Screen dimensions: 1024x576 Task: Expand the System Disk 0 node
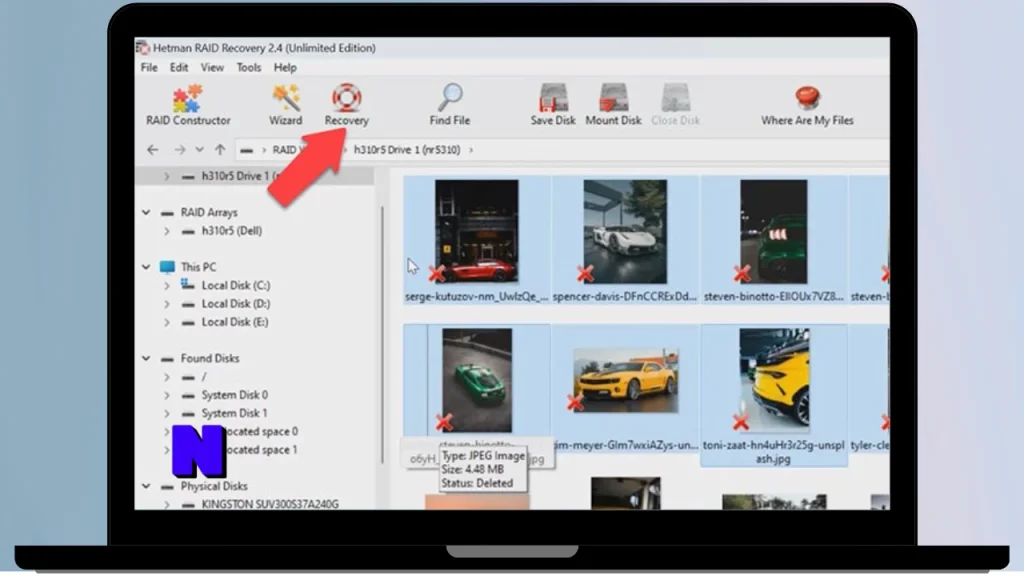(167, 395)
